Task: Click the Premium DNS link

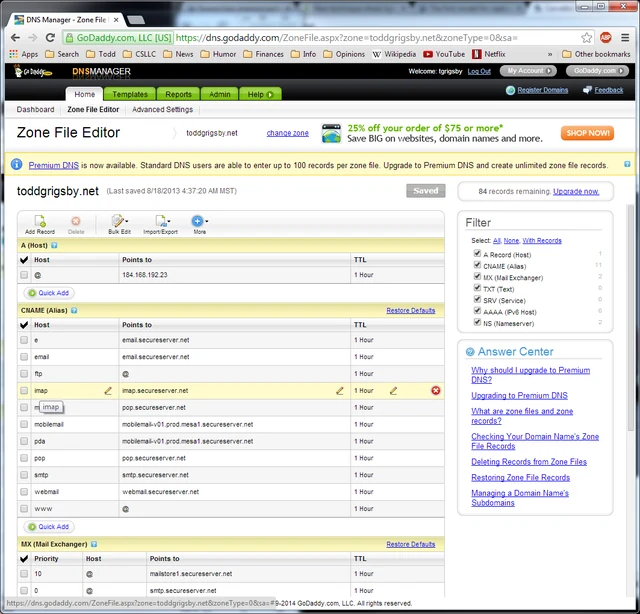Action: [53, 165]
